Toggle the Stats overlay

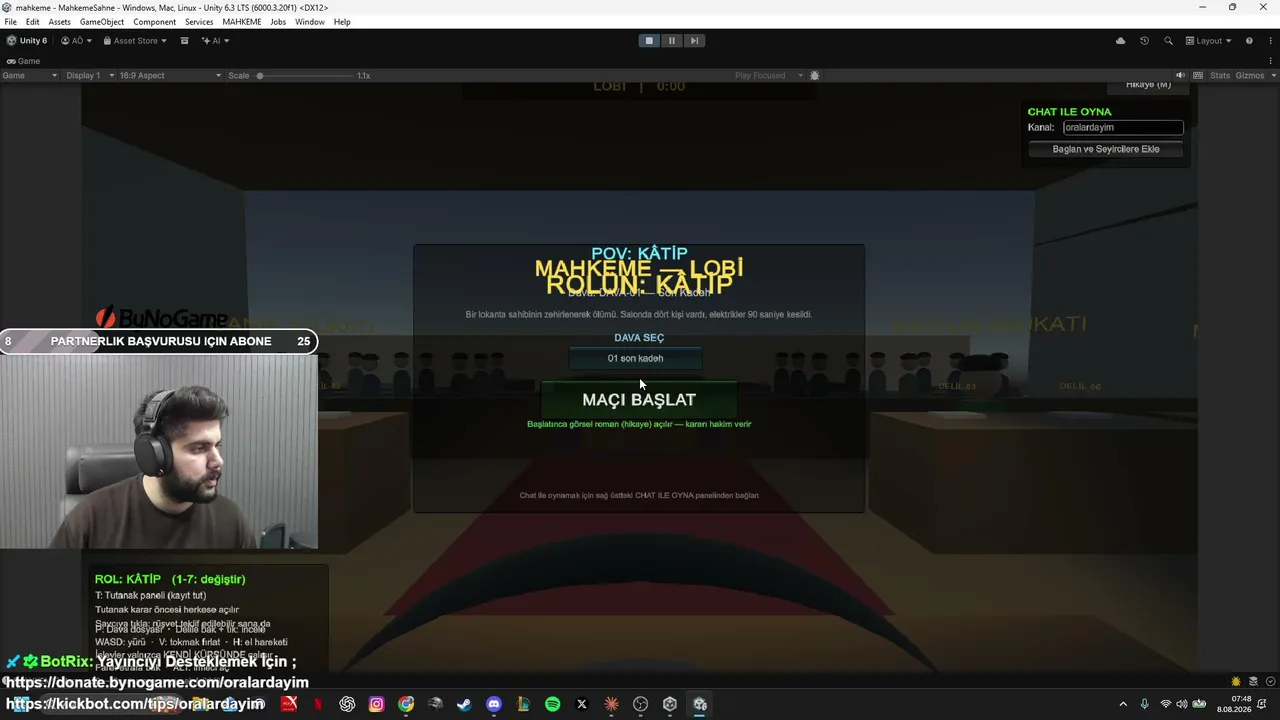click(1220, 76)
